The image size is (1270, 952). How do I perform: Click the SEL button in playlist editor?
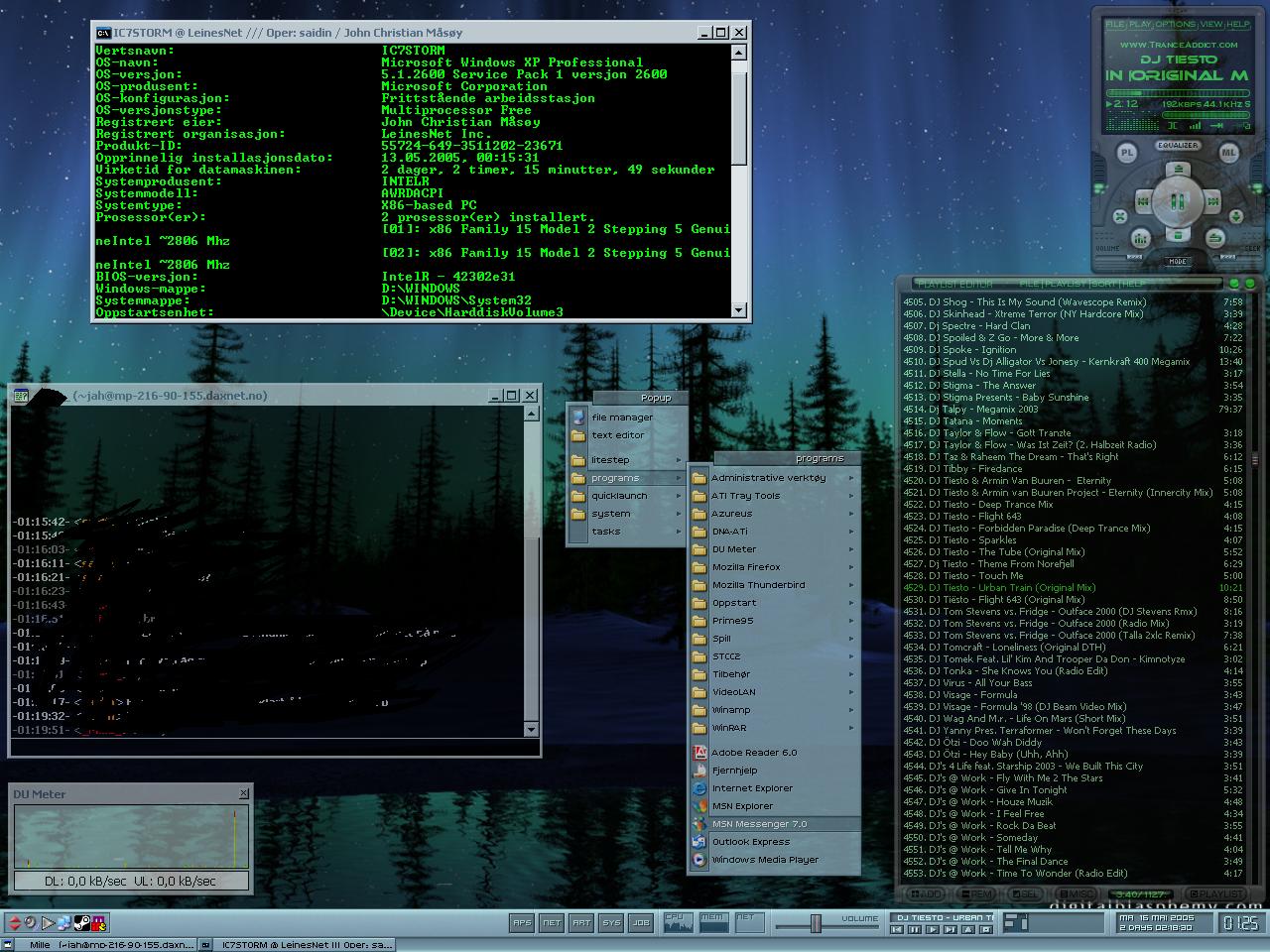[x=1027, y=893]
